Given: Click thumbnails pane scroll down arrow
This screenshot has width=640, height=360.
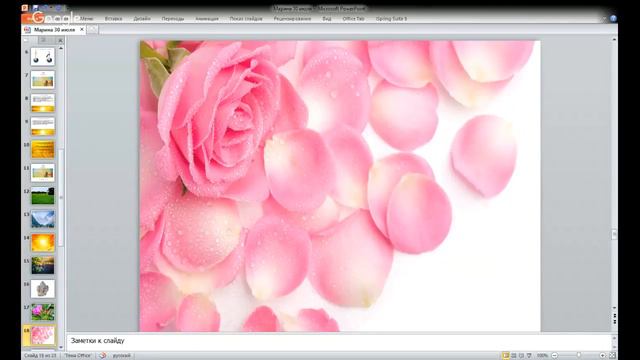Looking at the screenshot, I should (x=61, y=347).
